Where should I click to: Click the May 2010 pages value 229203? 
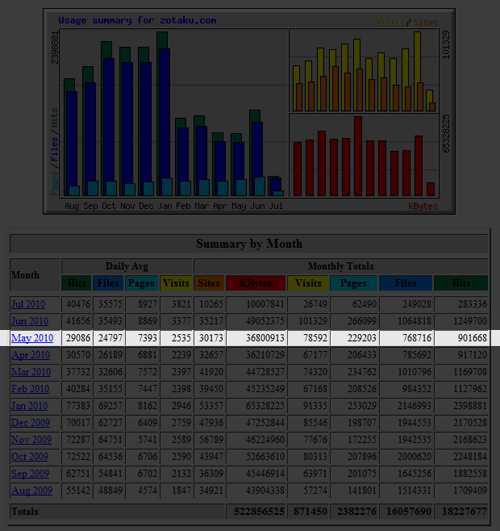tap(362, 338)
